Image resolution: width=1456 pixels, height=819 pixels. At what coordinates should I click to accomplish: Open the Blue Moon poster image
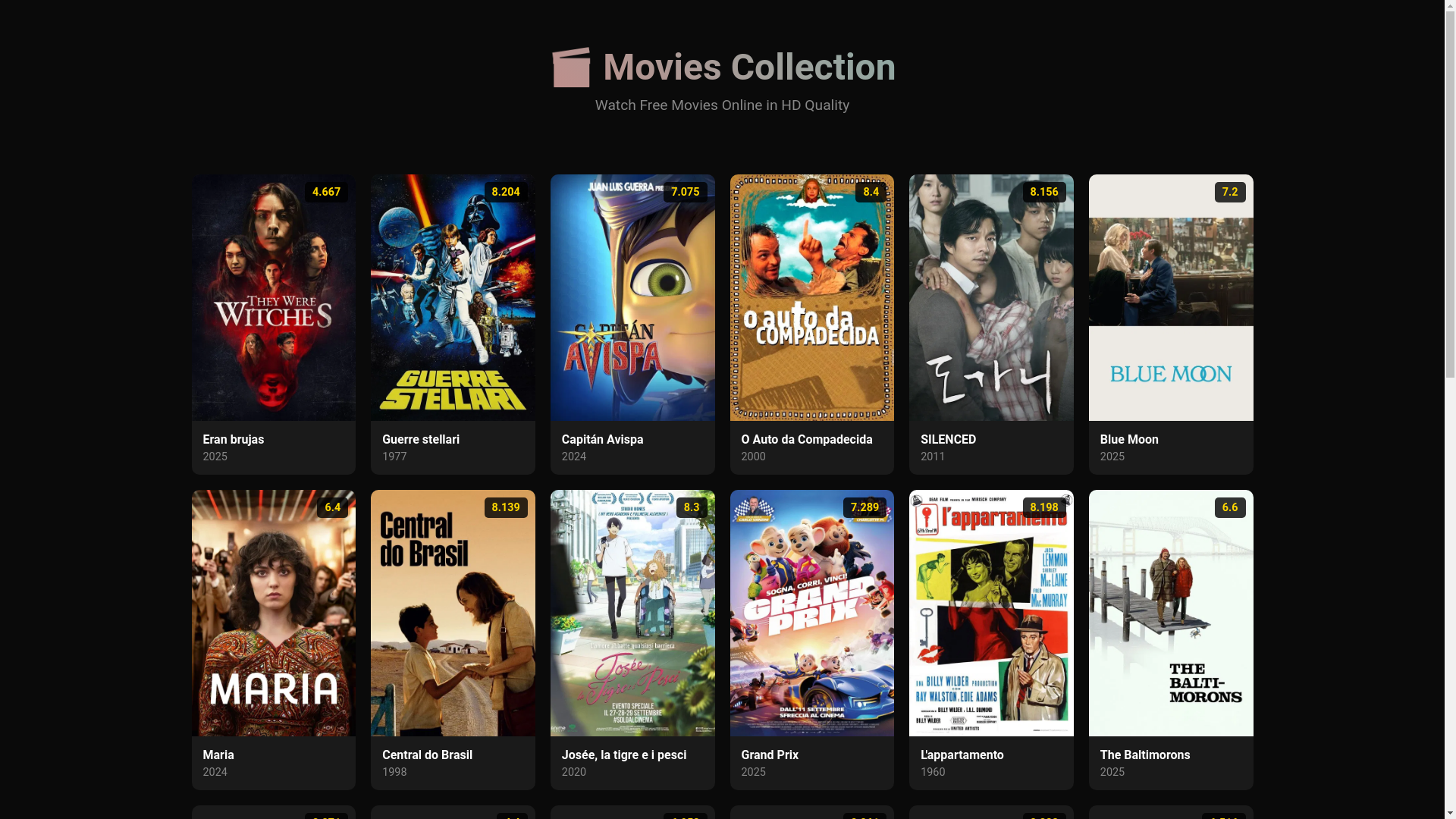tap(1171, 297)
